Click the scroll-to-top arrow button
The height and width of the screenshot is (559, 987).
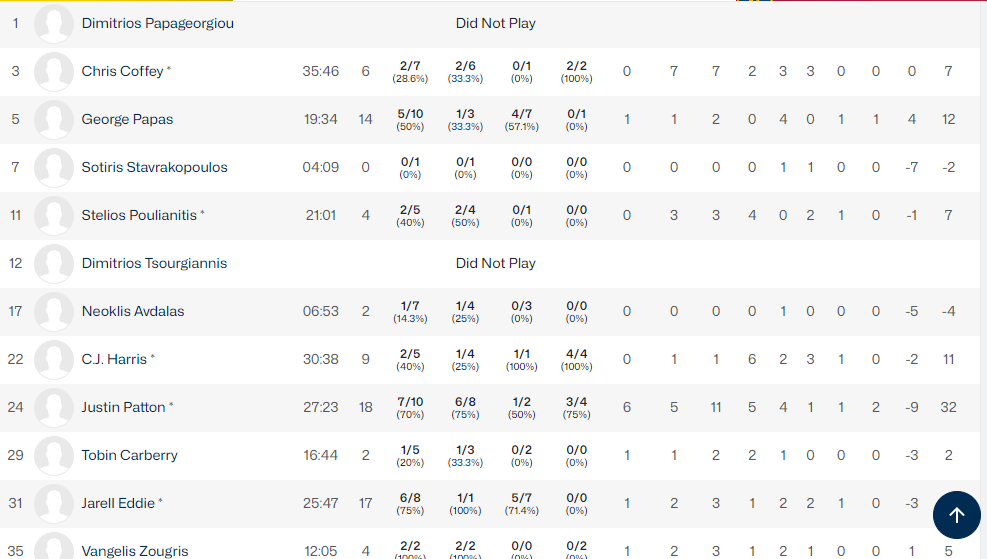tap(956, 515)
